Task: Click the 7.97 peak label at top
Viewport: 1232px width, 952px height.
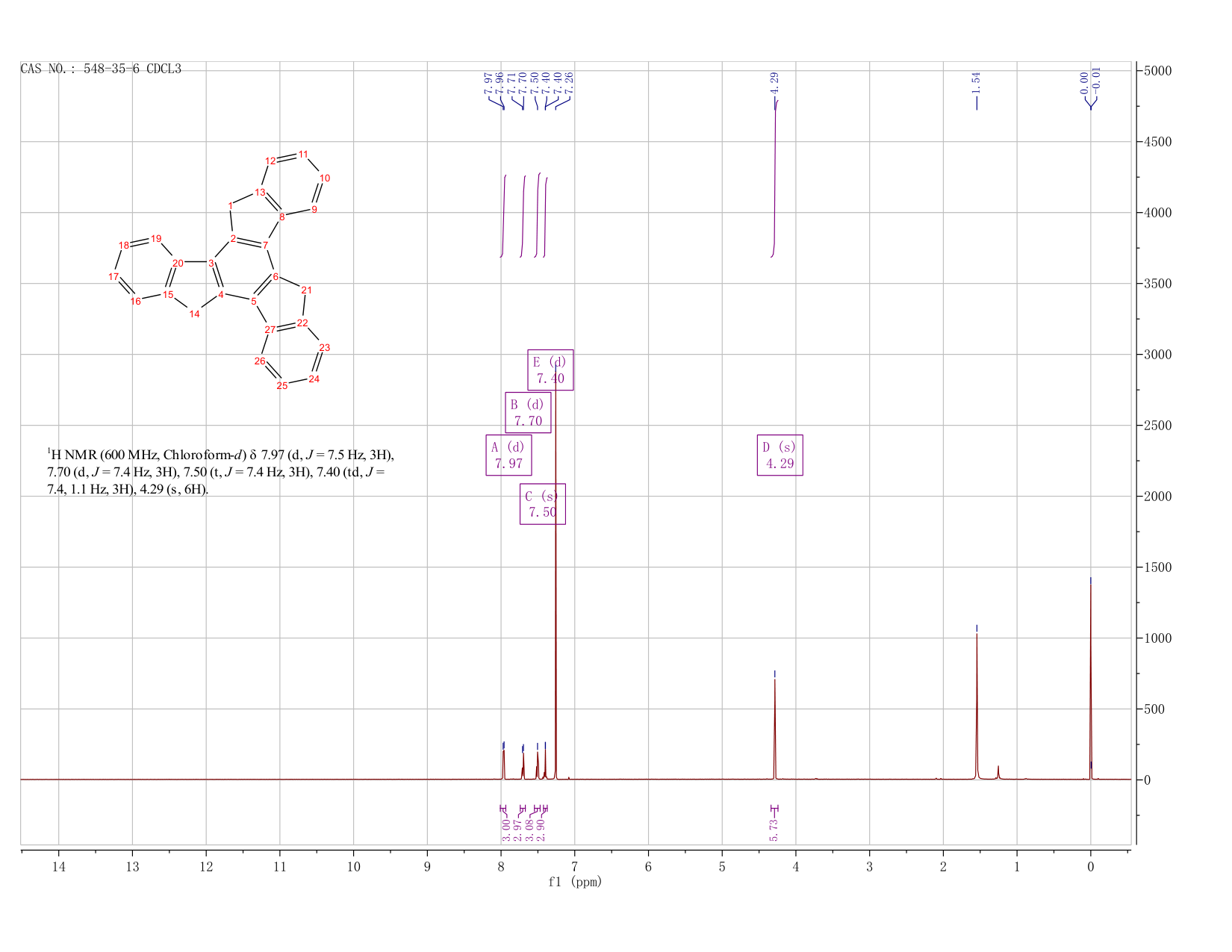Action: point(488,82)
